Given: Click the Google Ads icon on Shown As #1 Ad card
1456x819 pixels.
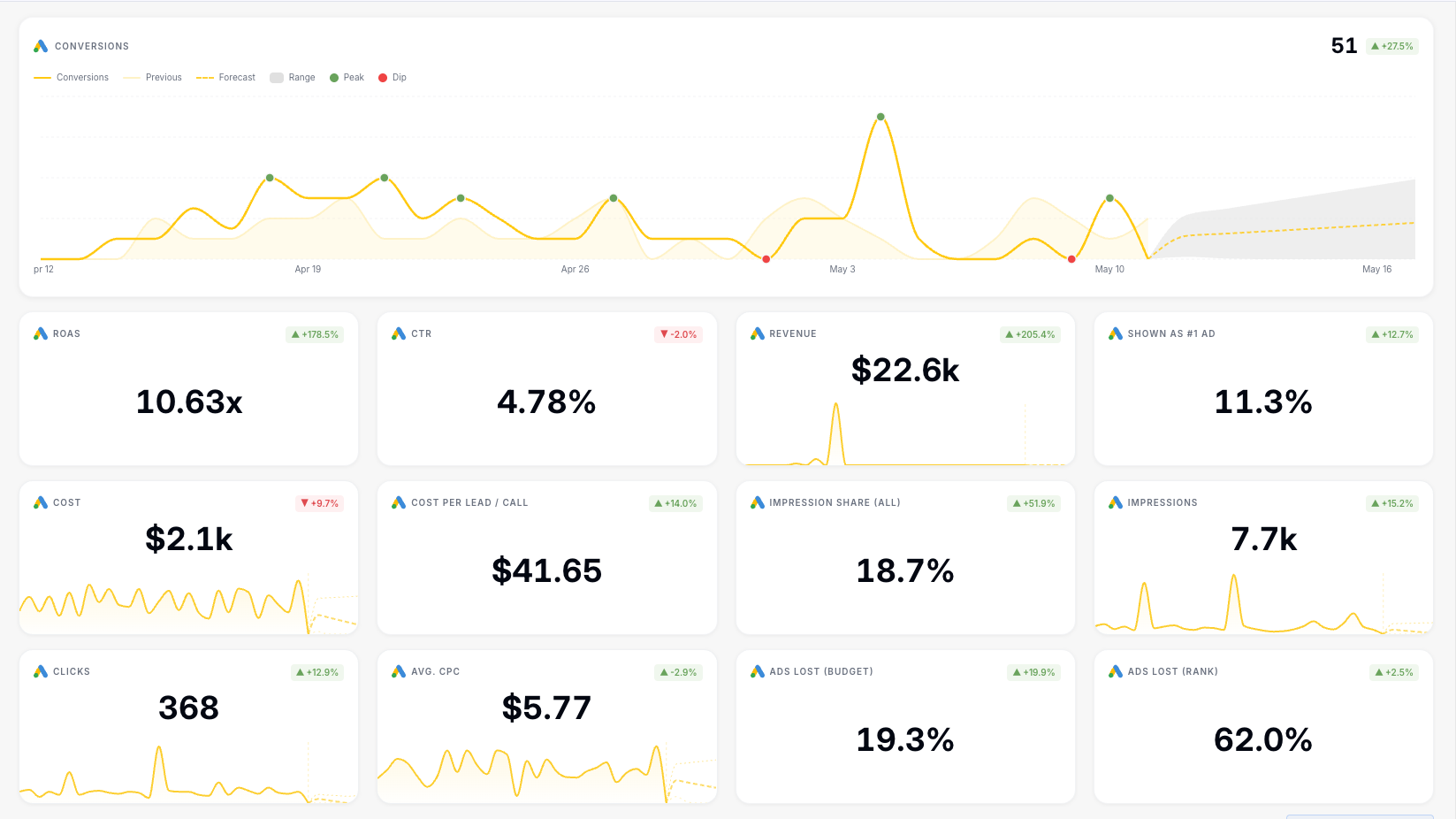Looking at the screenshot, I should point(1116,333).
